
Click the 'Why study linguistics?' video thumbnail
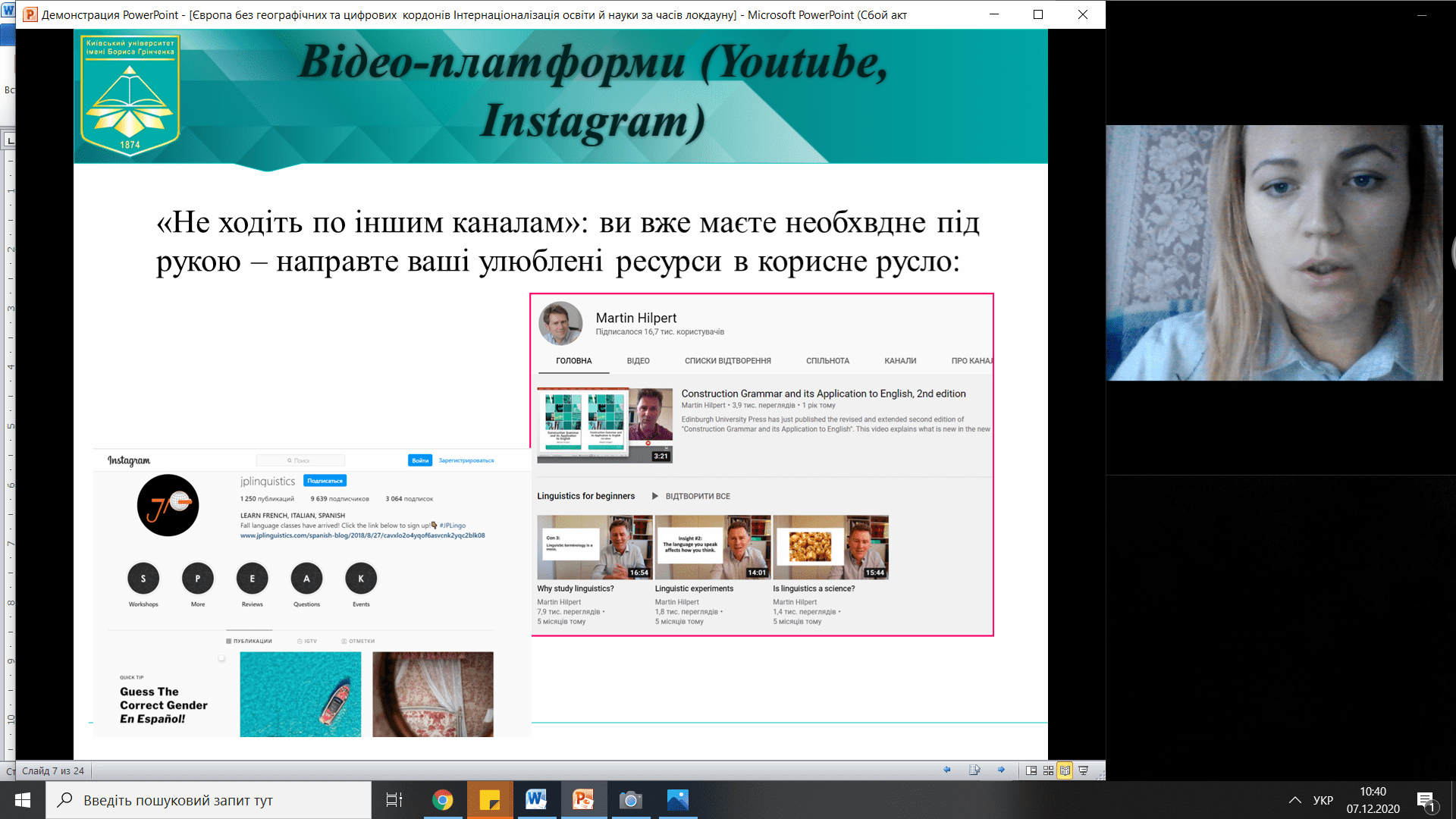[594, 548]
